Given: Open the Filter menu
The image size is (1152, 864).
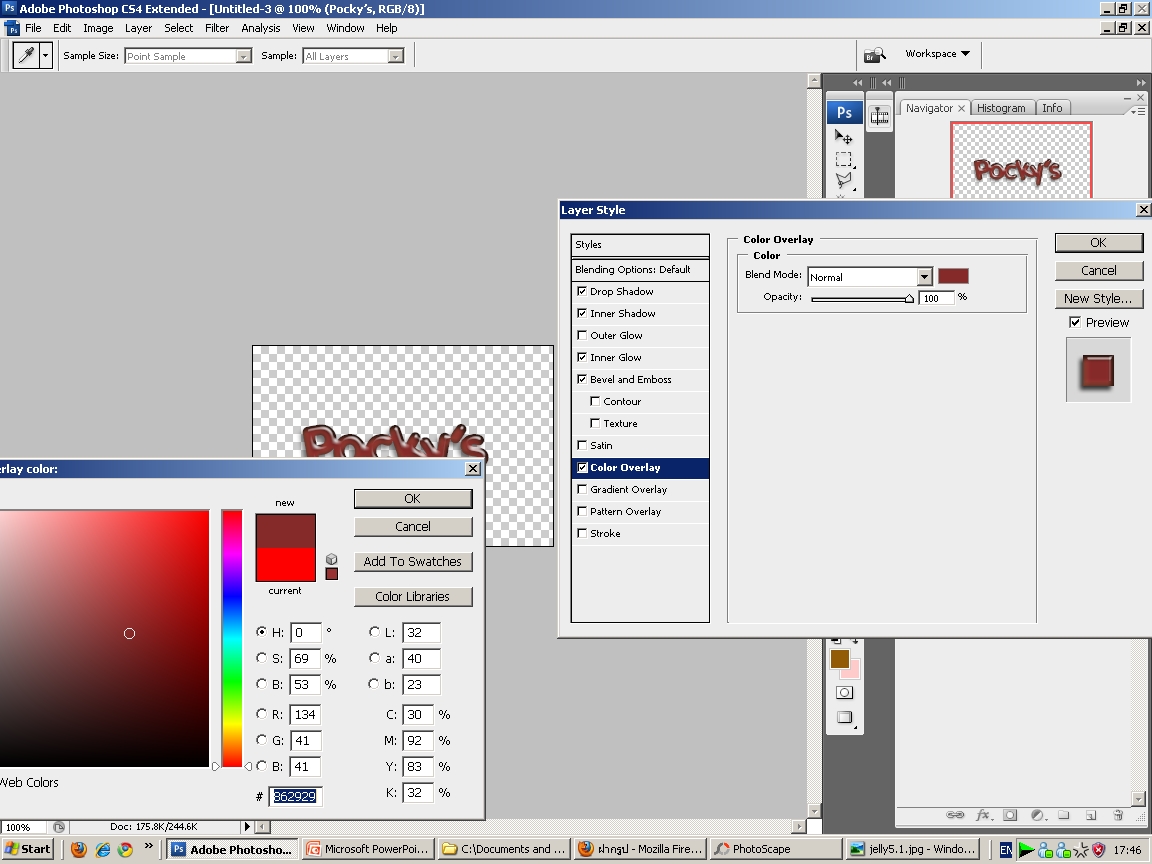Looking at the screenshot, I should (217, 28).
